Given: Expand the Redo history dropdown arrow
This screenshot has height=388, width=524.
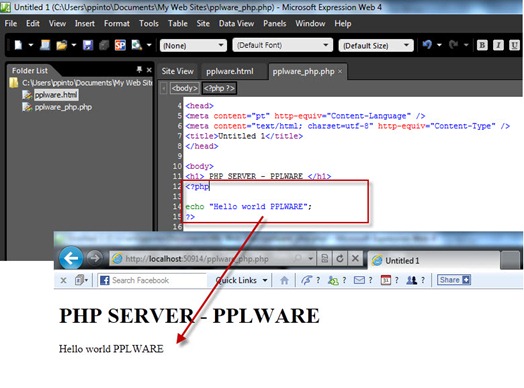Looking at the screenshot, I should click(x=466, y=45).
